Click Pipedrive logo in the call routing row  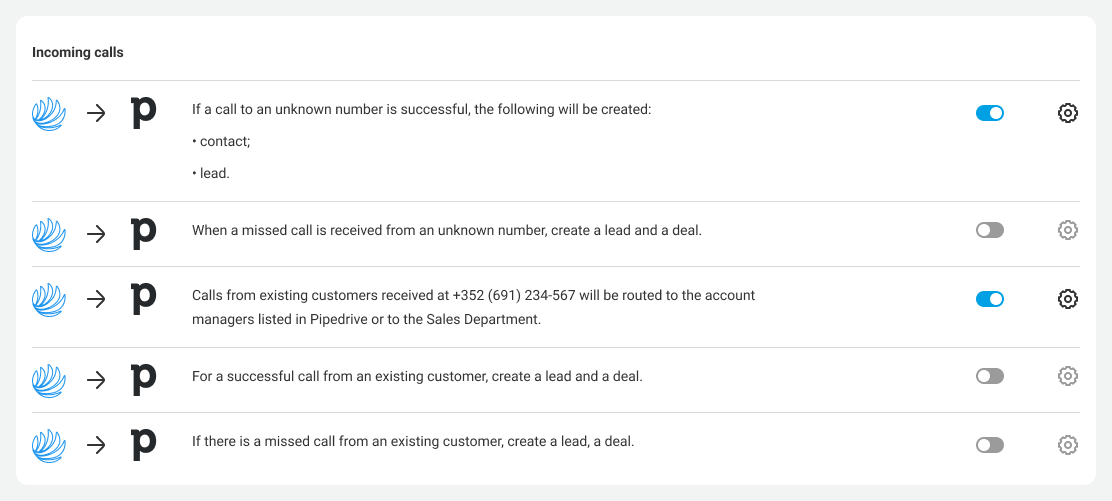click(x=144, y=299)
